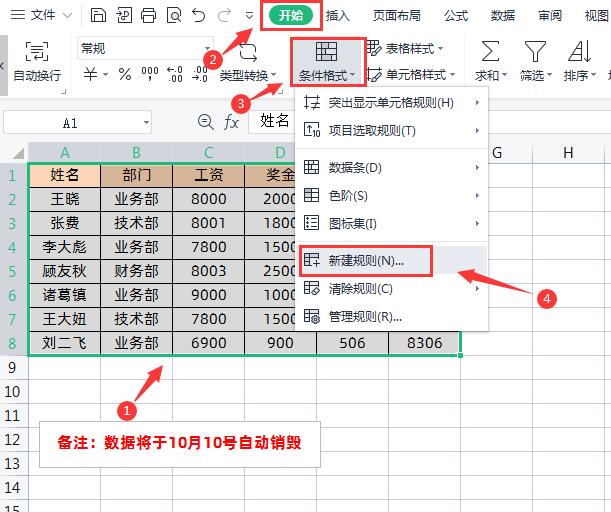Click the Print icon
Screen dimensions: 611x512
pos(148,16)
